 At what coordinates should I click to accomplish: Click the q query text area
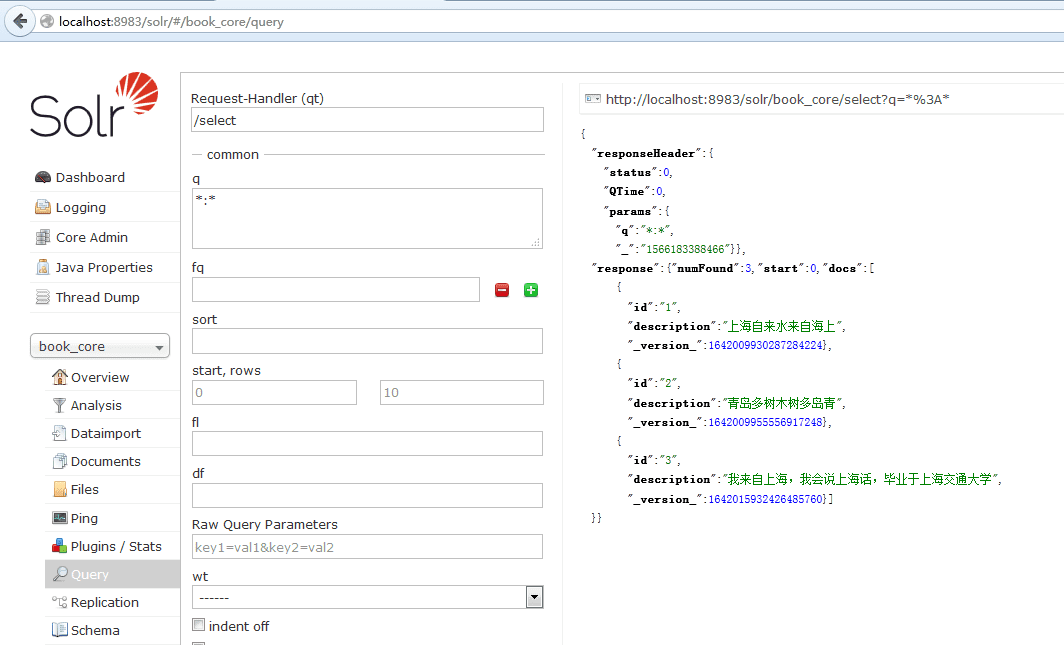(367, 218)
